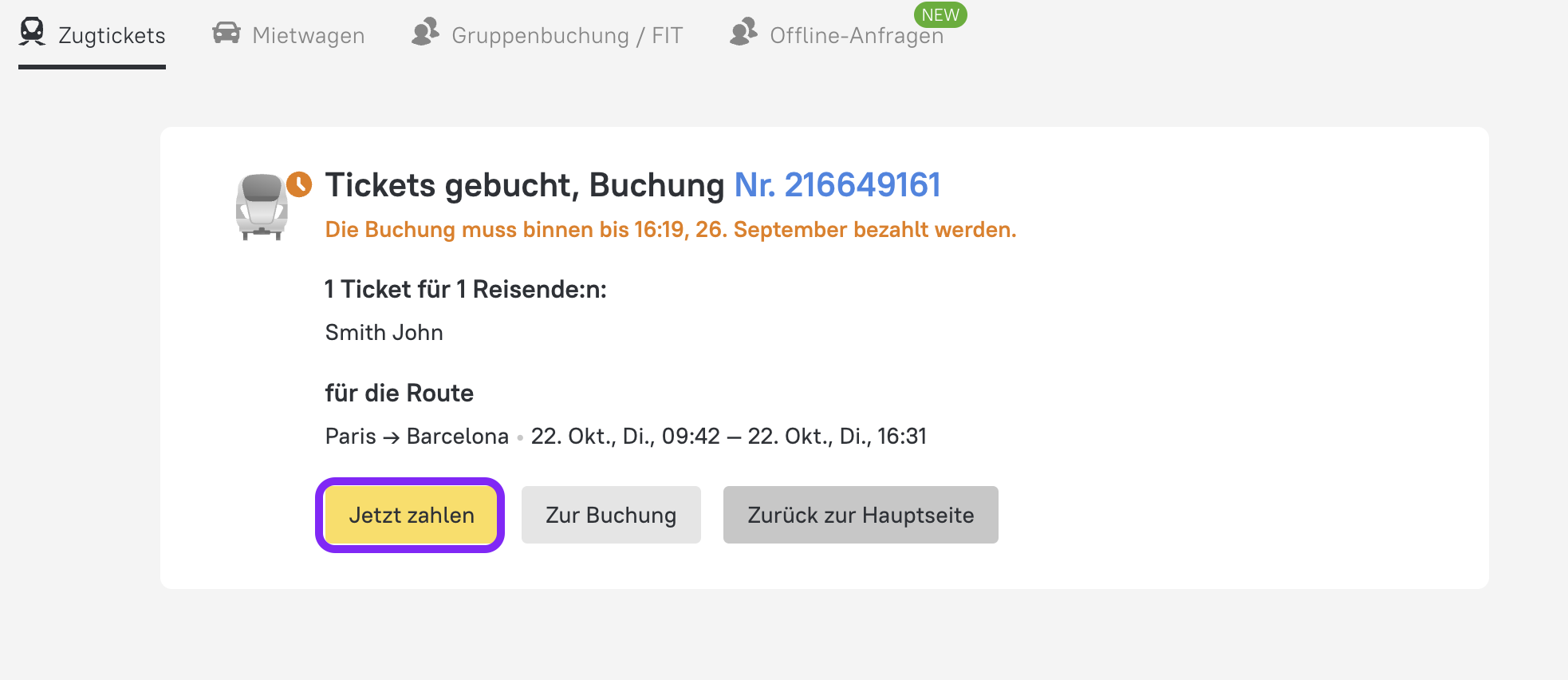This screenshot has height=680, width=1568.
Task: Open Gruppenbuchung / FIT tab
Action: pyautogui.click(x=566, y=35)
